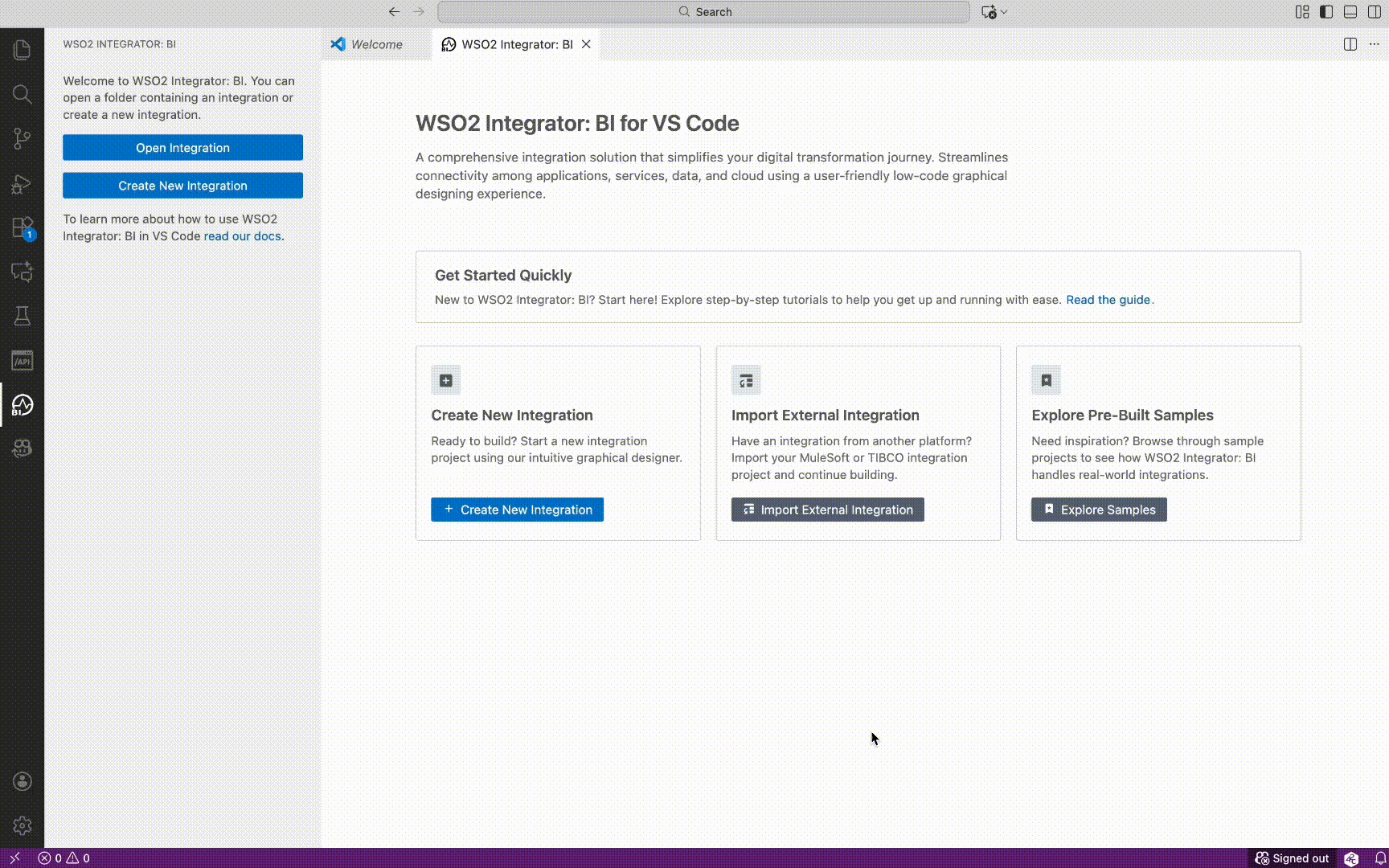
Task: Toggle the Primary Side Bar visibility
Action: pos(1325,12)
